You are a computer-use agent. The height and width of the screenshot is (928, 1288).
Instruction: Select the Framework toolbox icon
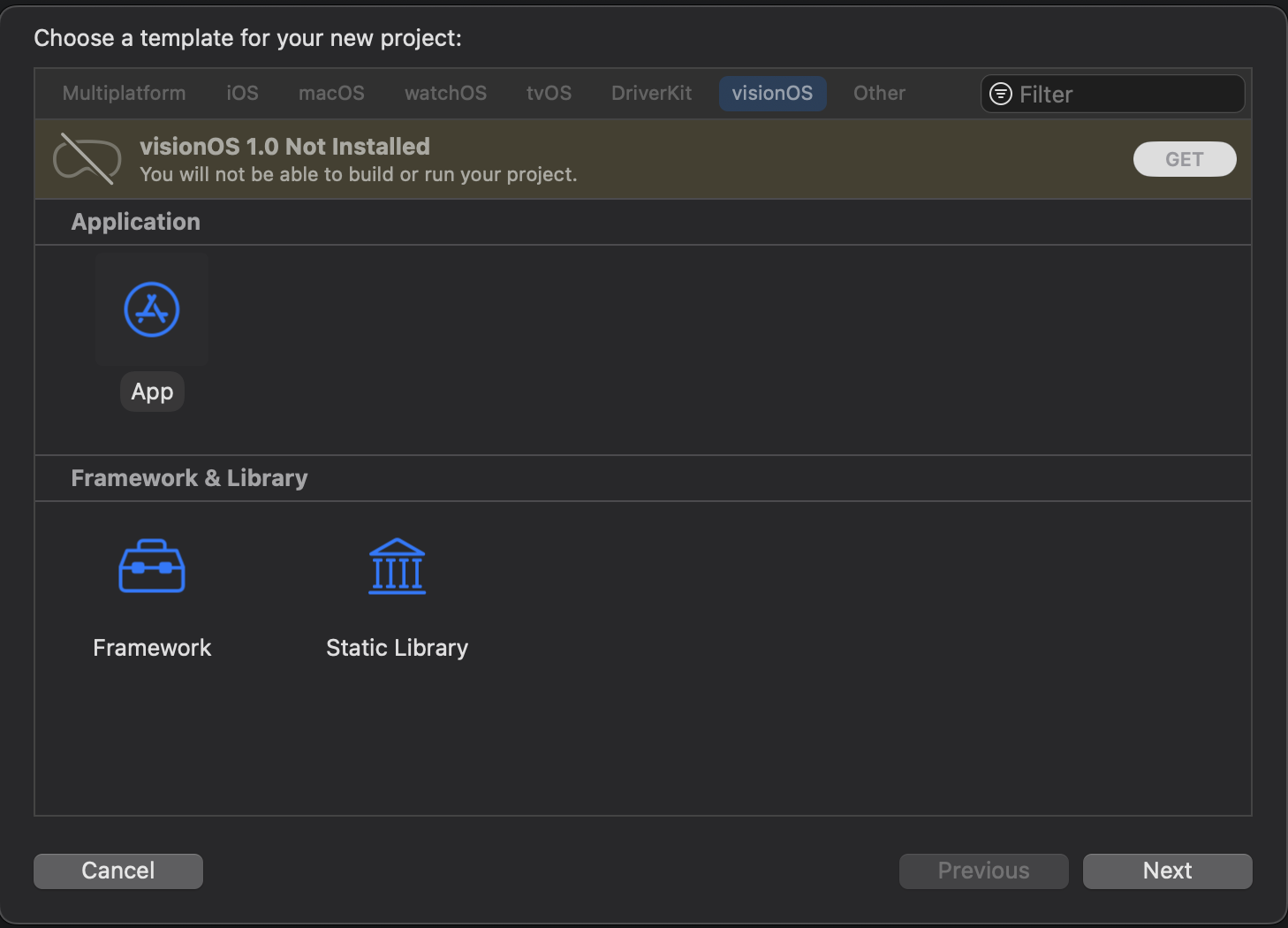click(x=152, y=566)
